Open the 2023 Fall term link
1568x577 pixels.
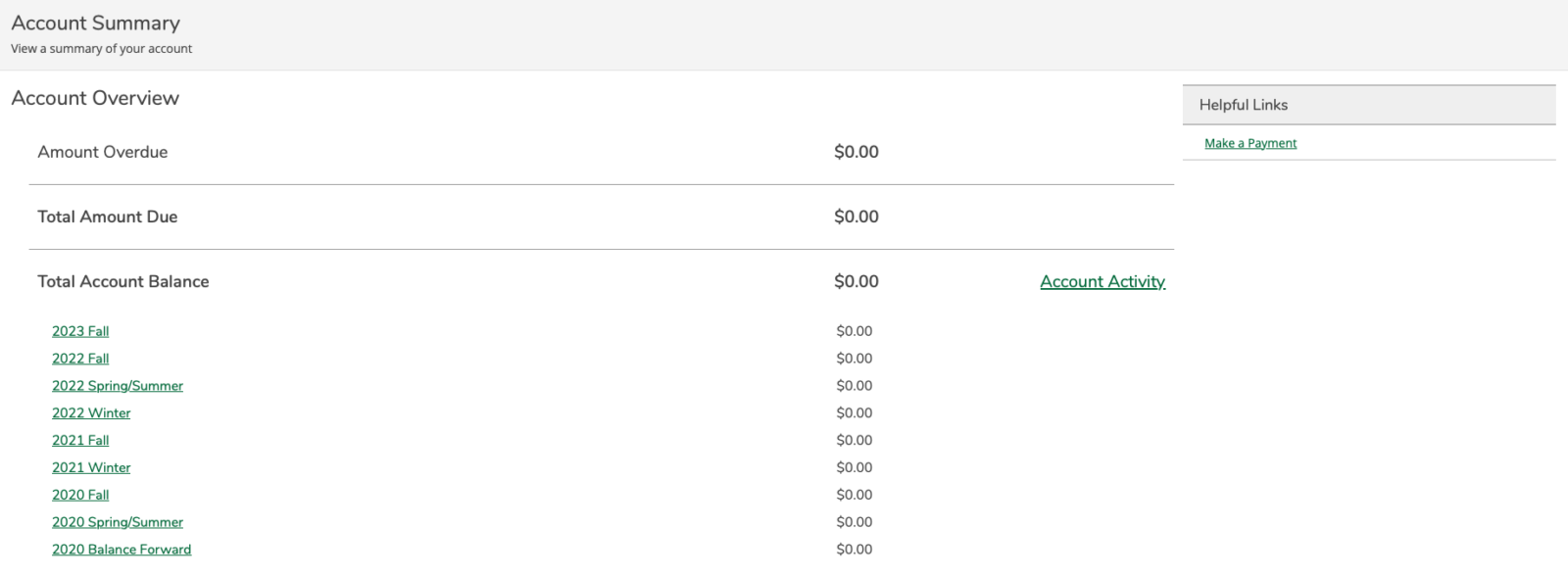point(80,331)
